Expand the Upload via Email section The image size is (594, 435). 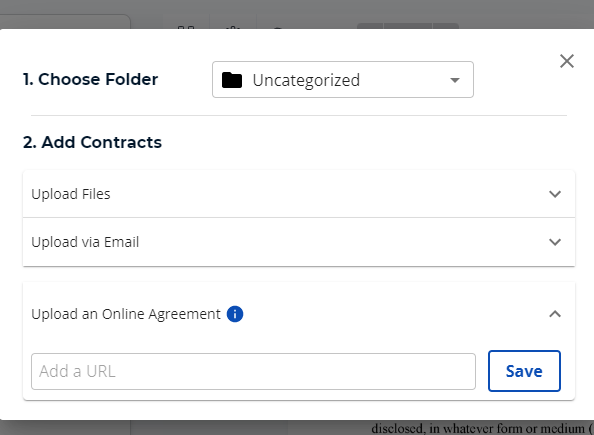coord(299,242)
